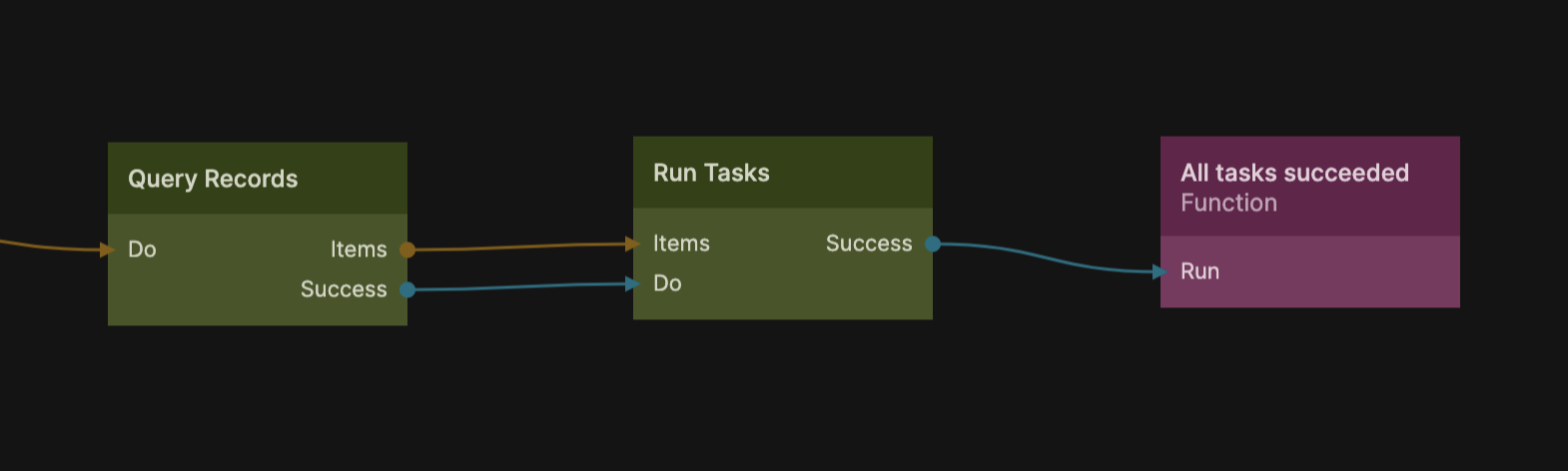Click the Function subtitle on the purple node
Viewport: 1568px width, 471px height.
pos(1228,203)
